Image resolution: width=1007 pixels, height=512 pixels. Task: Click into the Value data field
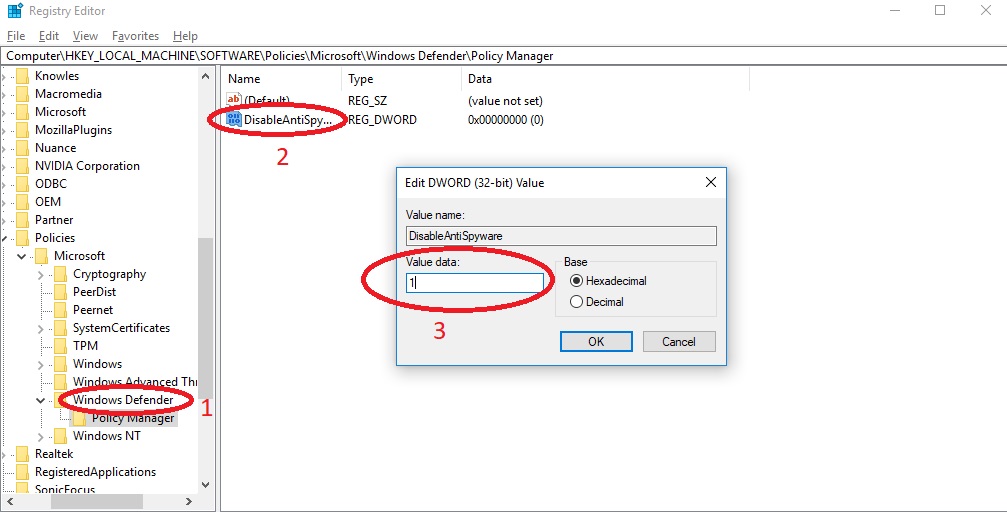pyautogui.click(x=475, y=283)
